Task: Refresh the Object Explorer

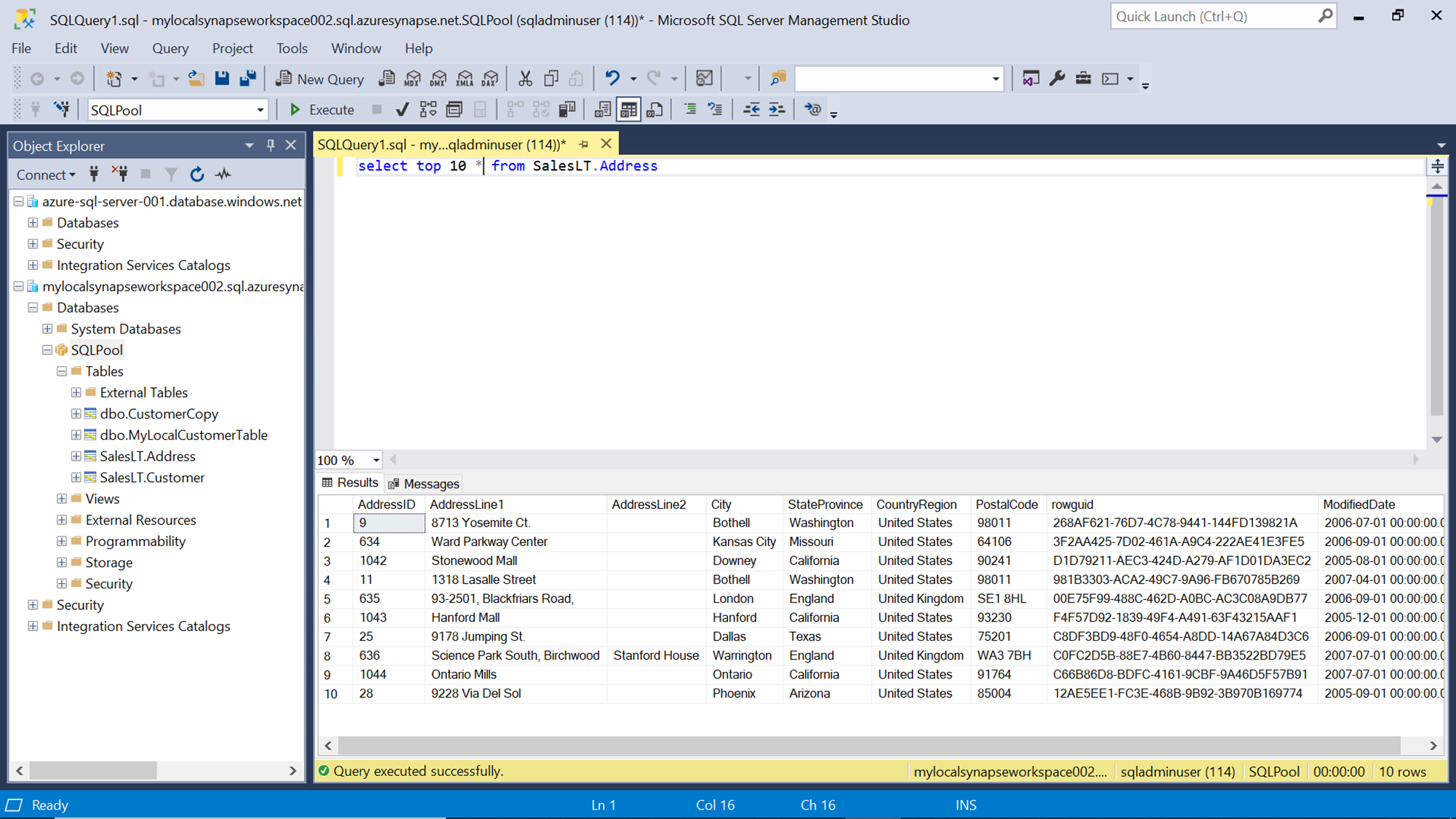Action: [197, 175]
